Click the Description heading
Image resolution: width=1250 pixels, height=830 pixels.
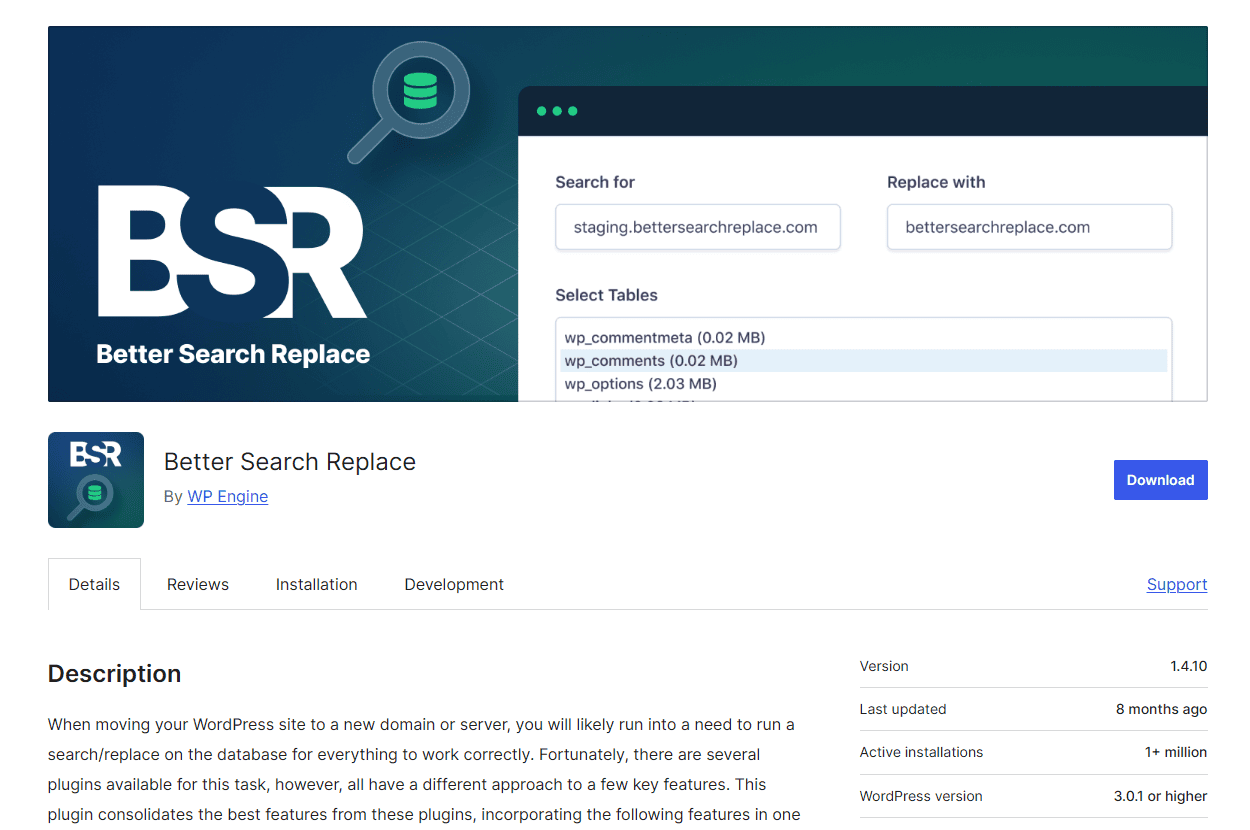114,673
